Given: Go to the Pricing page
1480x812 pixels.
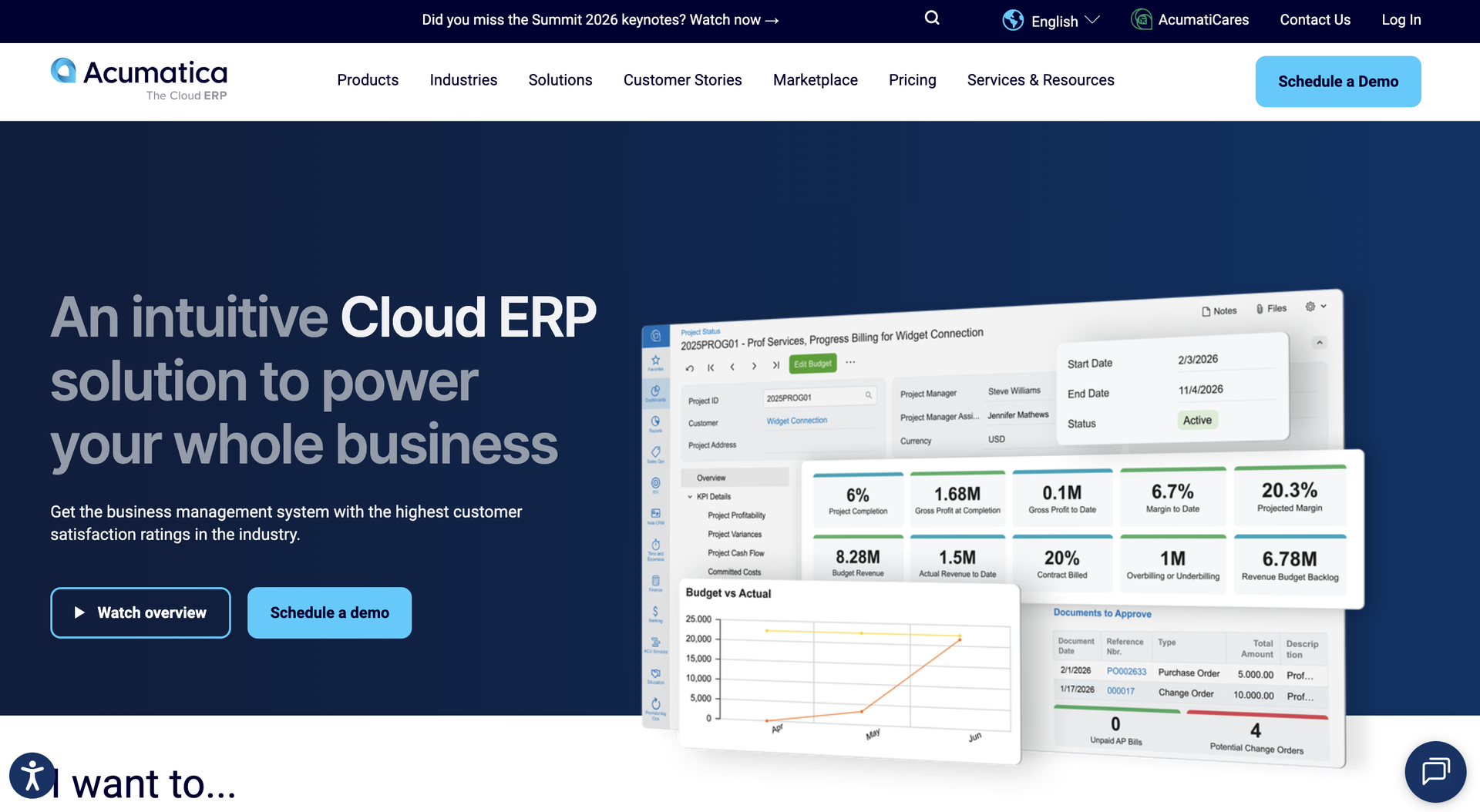Looking at the screenshot, I should tap(912, 80).
